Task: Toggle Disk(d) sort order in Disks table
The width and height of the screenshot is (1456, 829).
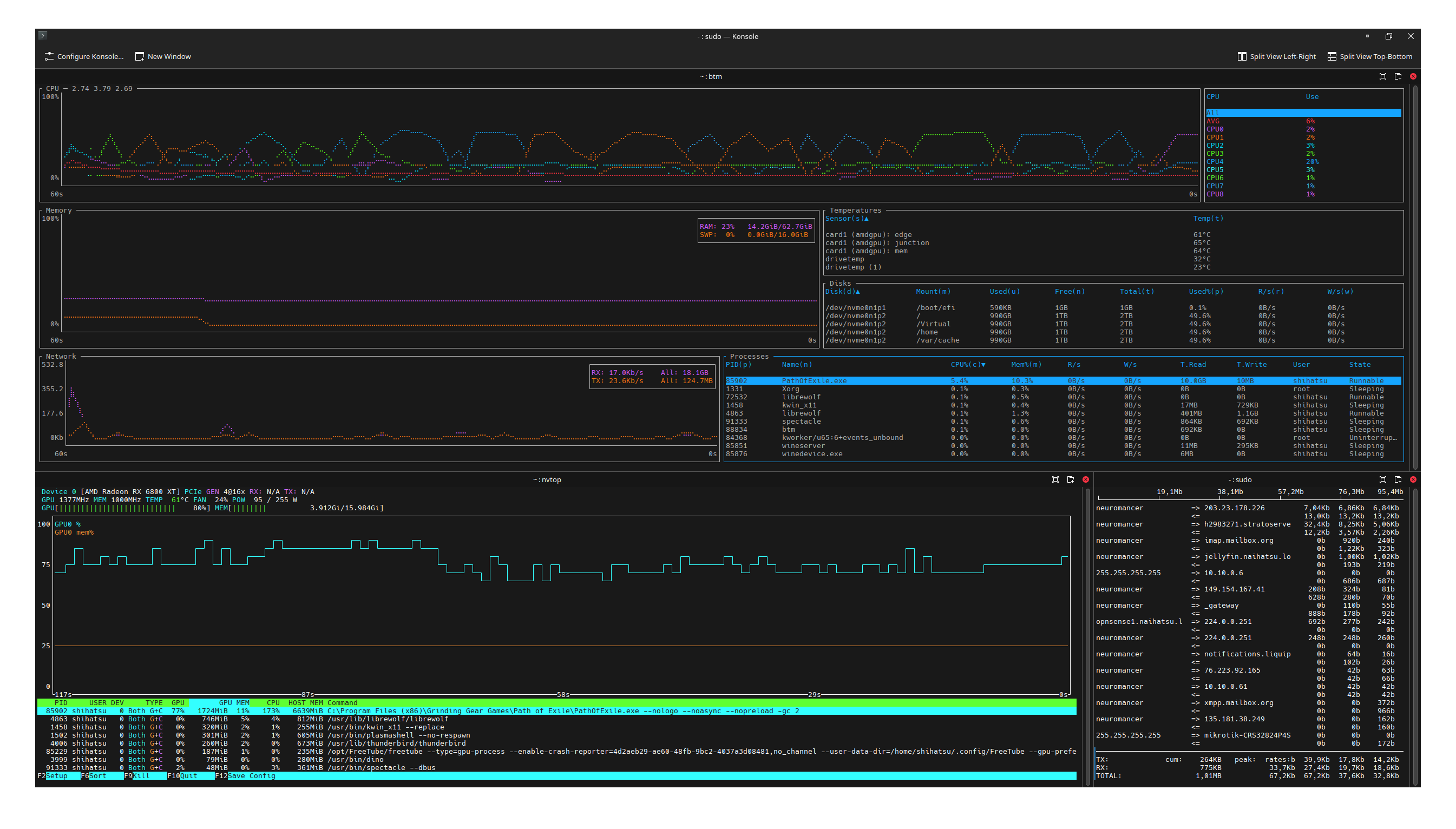Action: click(842, 291)
